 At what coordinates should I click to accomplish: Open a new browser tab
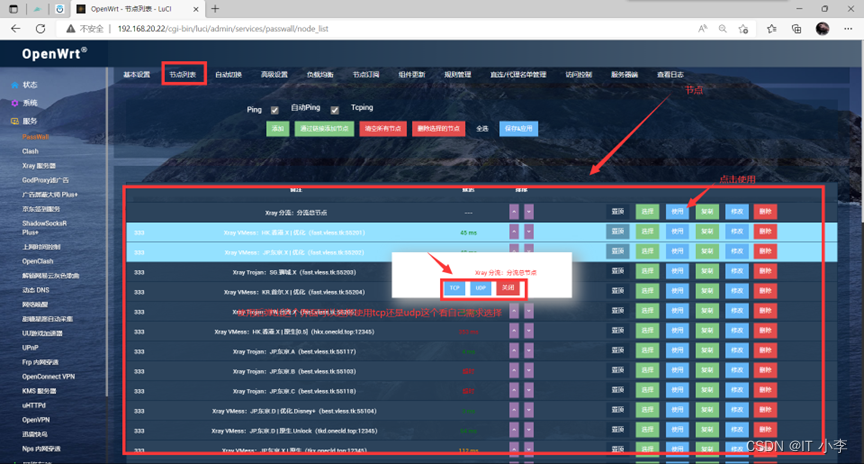pyautogui.click(x=215, y=9)
